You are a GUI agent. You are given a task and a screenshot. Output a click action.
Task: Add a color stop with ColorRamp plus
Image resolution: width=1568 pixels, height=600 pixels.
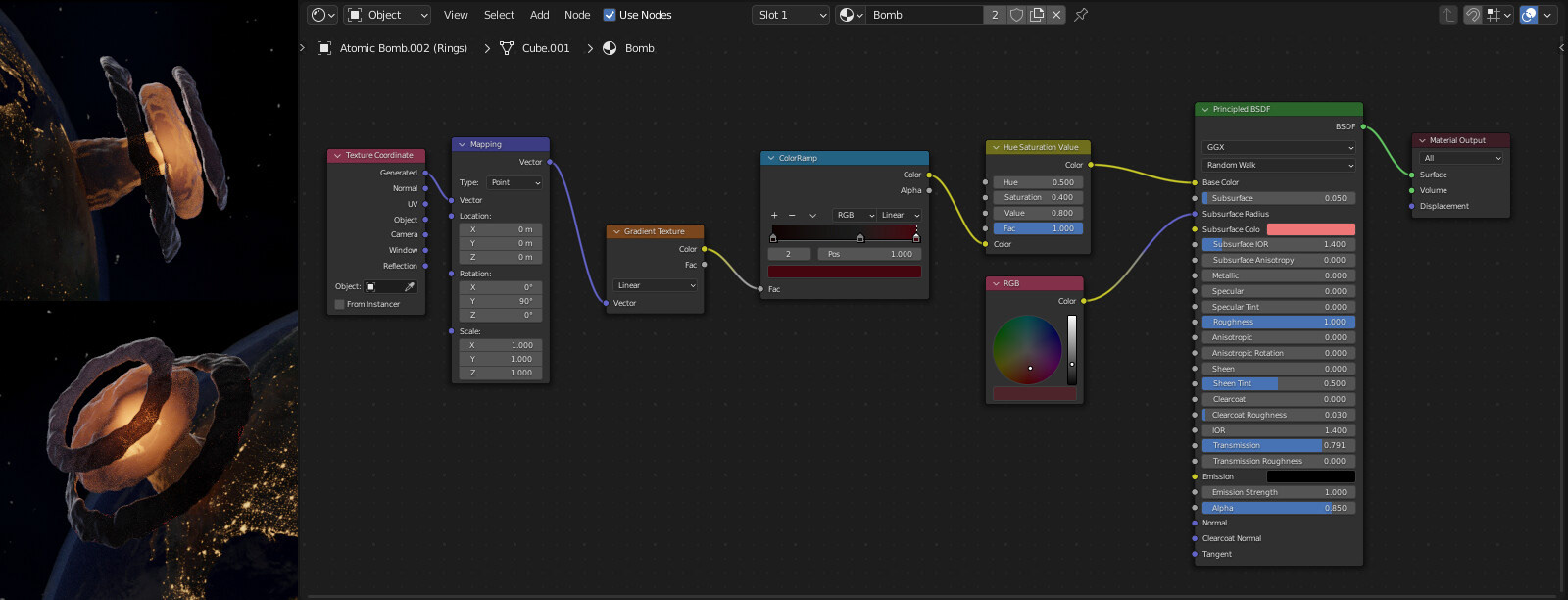coord(774,215)
